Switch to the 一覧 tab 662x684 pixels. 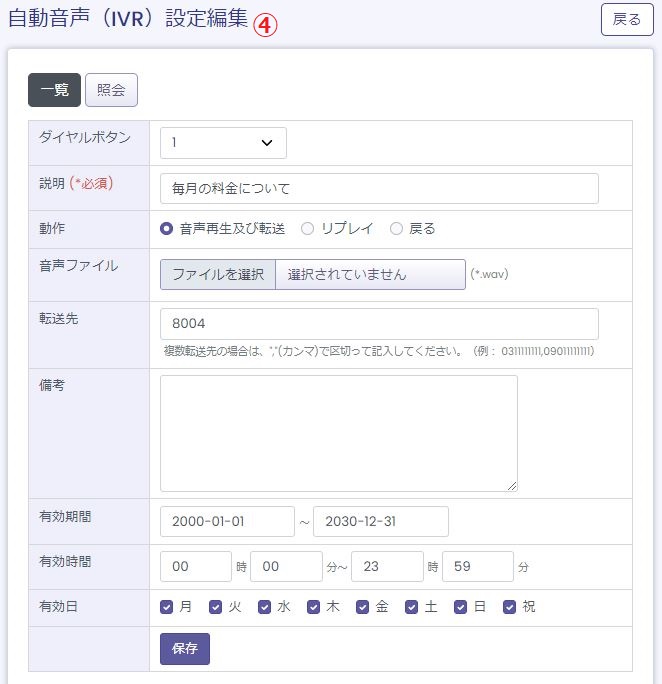[54, 90]
